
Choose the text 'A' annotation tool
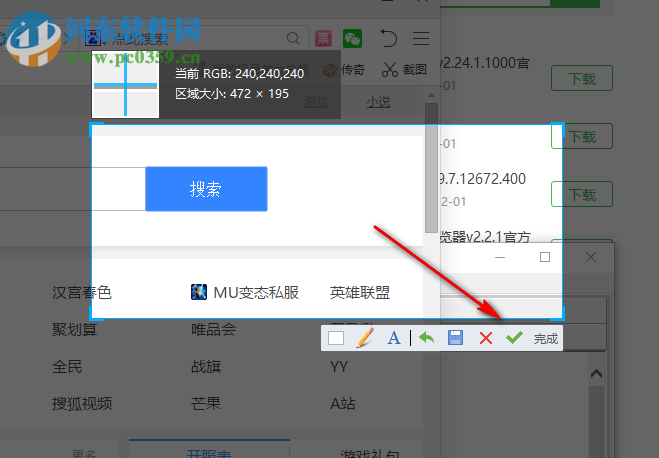click(394, 338)
